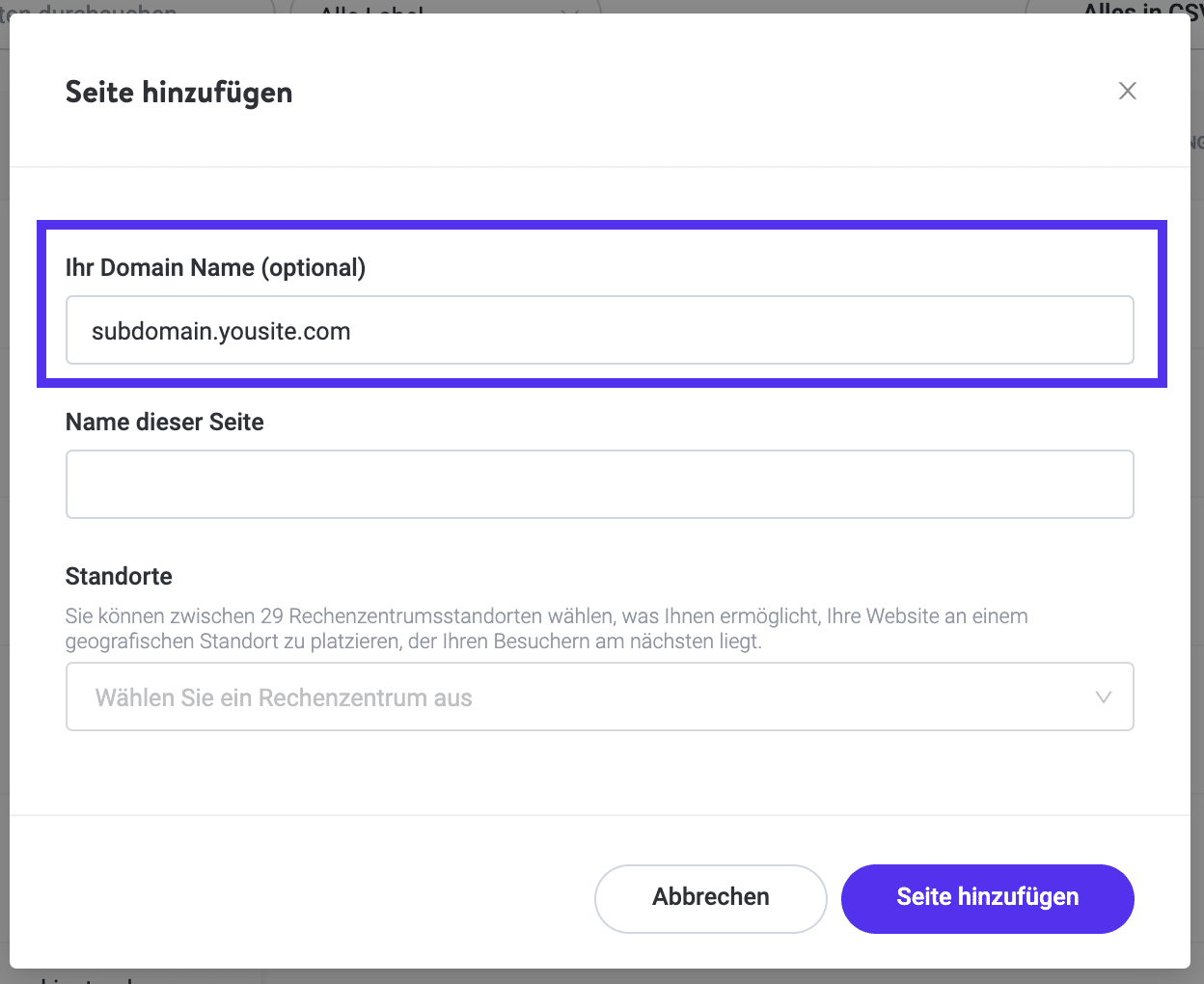Click the "Ihr Domain Name (optional)" label
The width and height of the screenshot is (1204, 984).
point(215,267)
